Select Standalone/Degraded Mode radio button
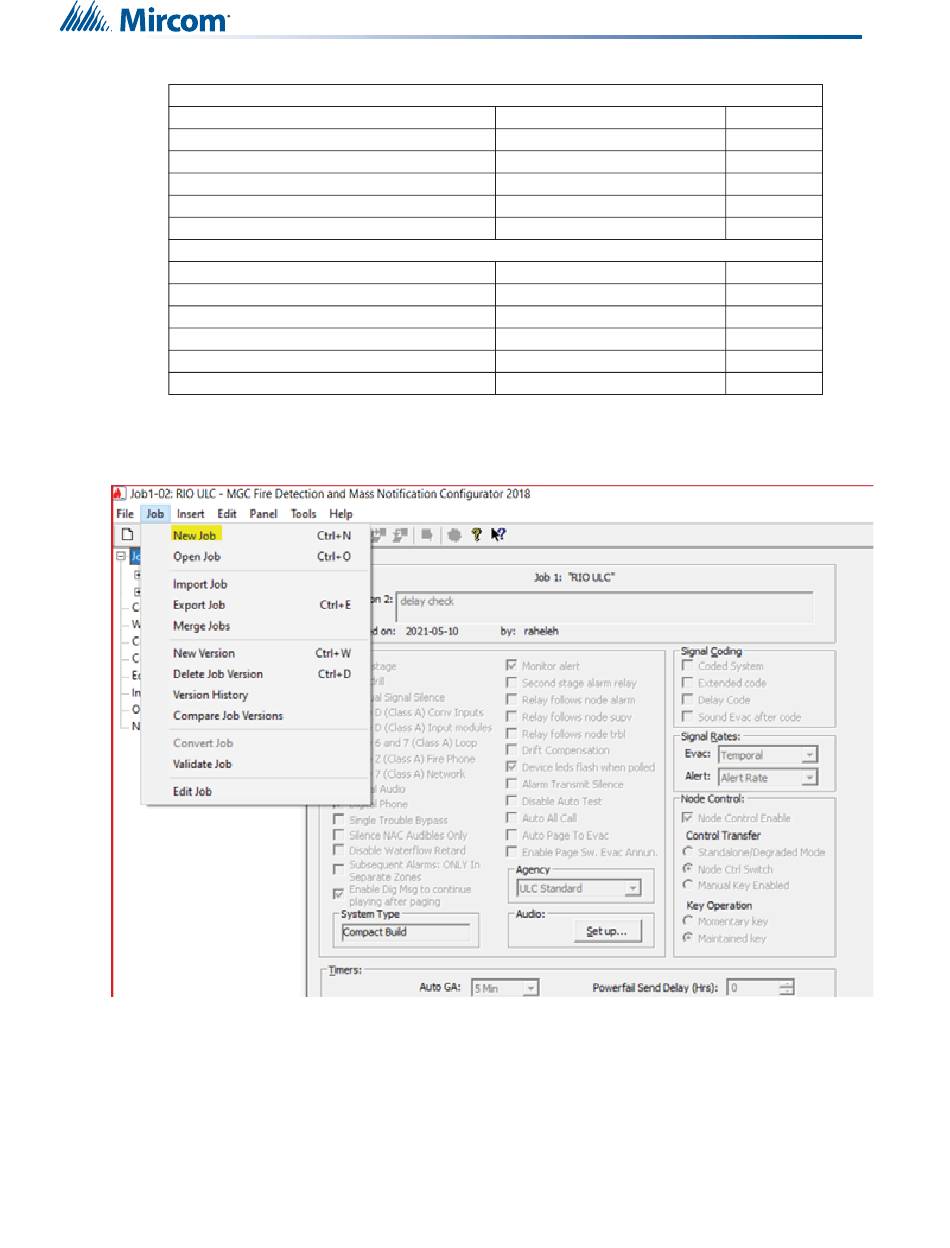Image resolution: width=950 pixels, height=1248 pixels. (x=687, y=852)
